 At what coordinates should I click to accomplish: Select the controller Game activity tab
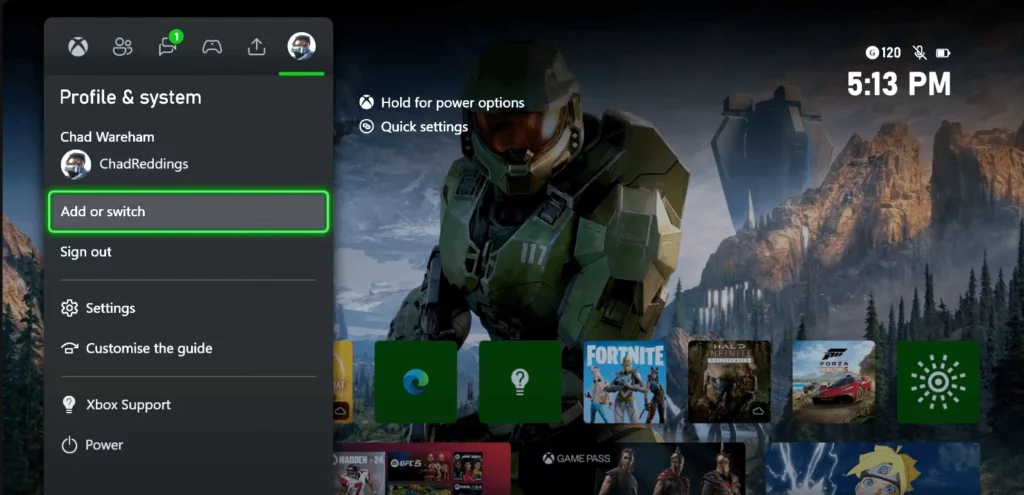212,47
